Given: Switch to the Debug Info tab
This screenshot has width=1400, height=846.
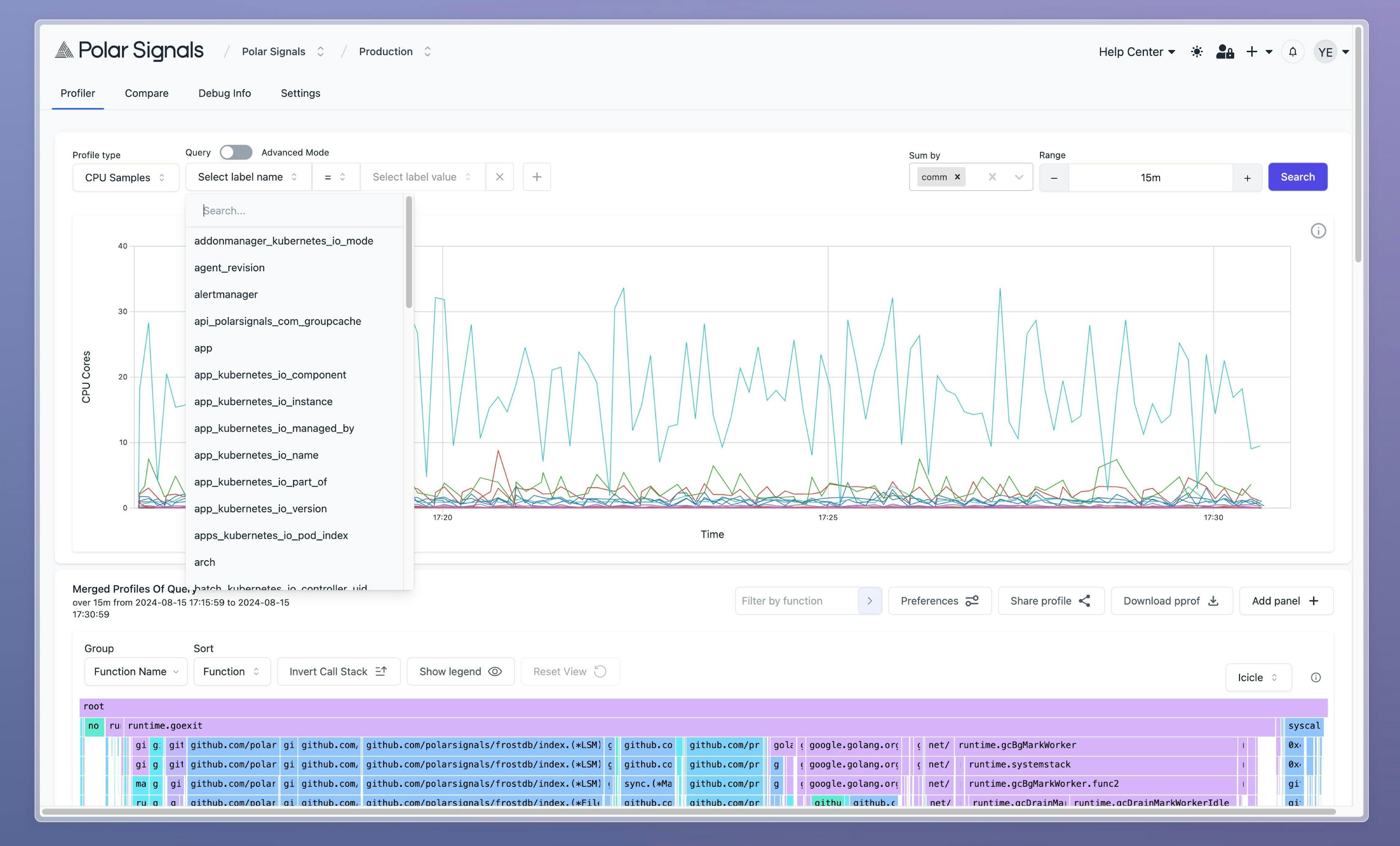Looking at the screenshot, I should pyautogui.click(x=225, y=93).
